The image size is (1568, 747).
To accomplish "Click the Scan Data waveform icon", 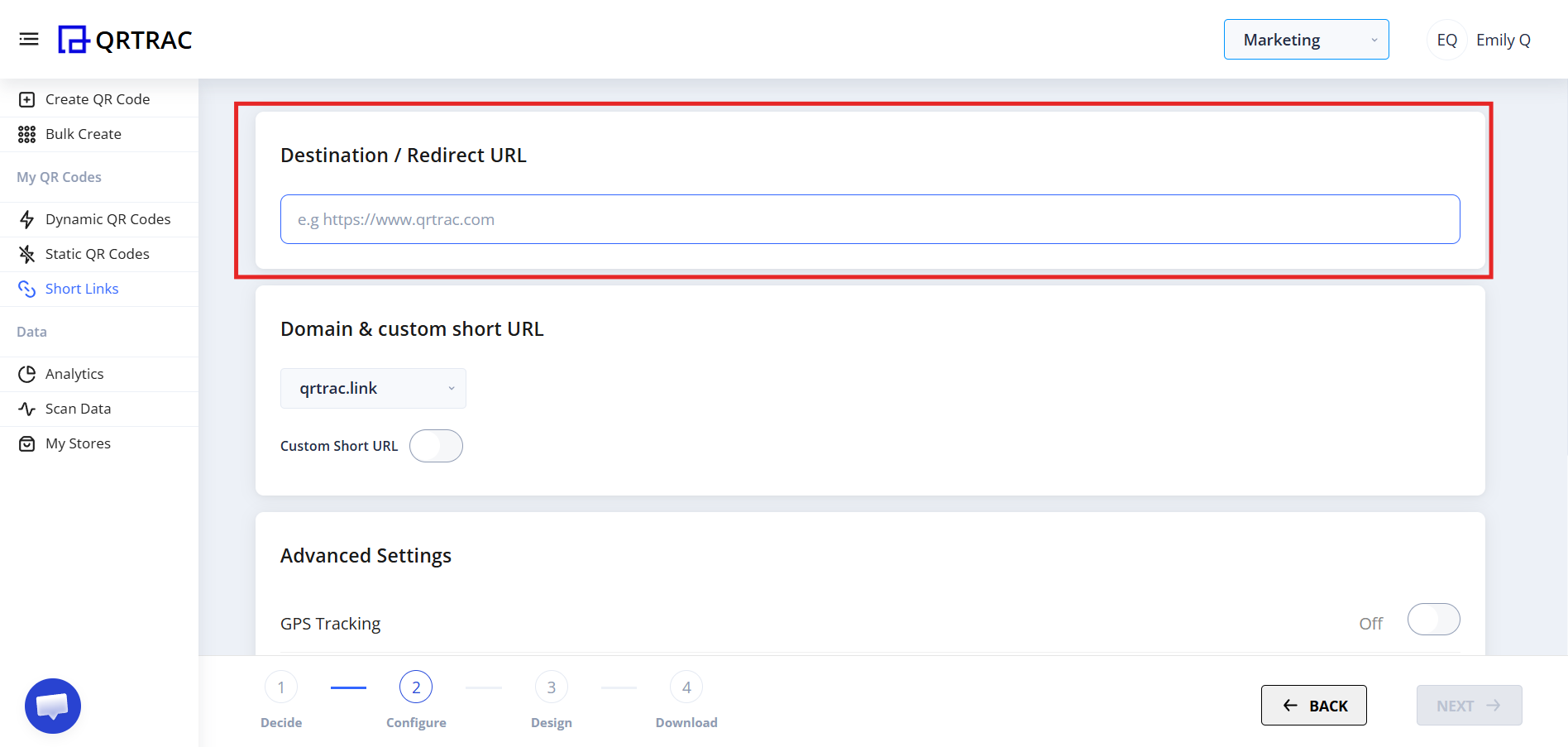I will (27, 408).
